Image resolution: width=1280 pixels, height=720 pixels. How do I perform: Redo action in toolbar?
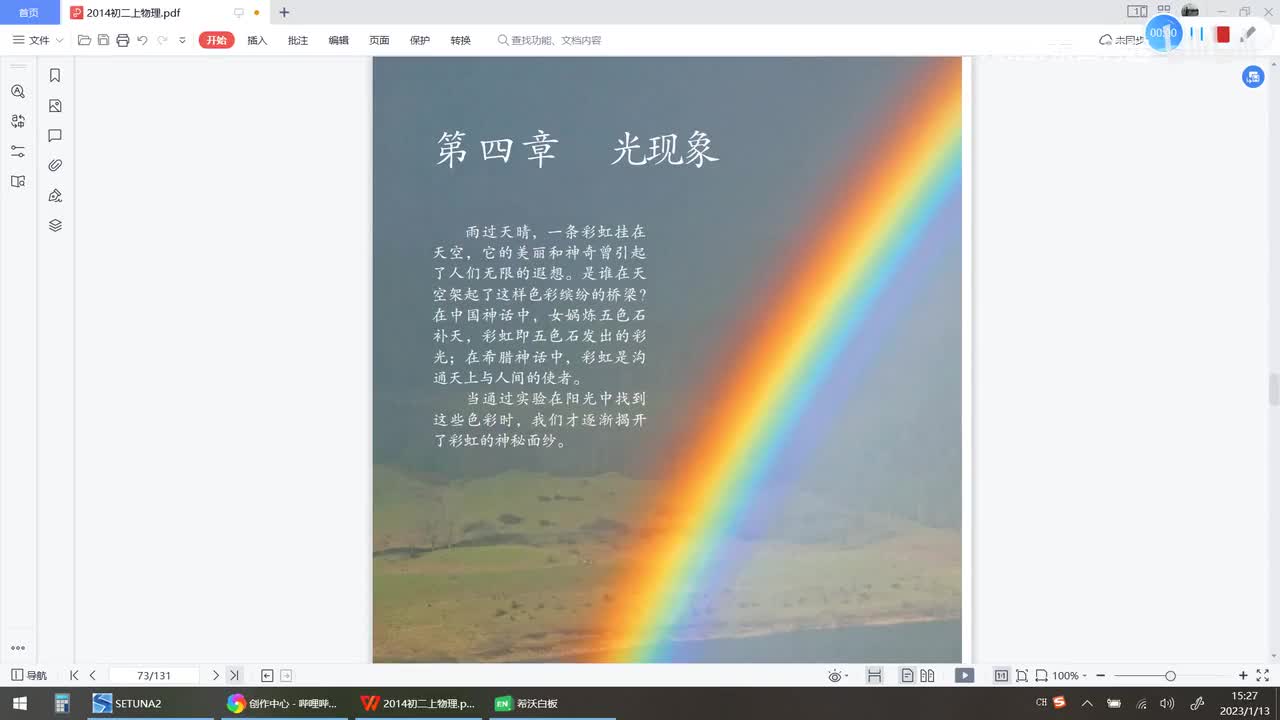point(162,40)
